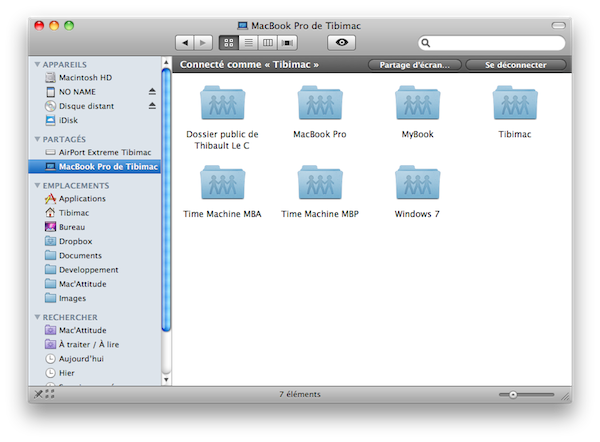The height and width of the screenshot is (442, 600).
Task: Open Mac'Attitude folder under EMPLACEMENTS
Action: tap(95, 284)
